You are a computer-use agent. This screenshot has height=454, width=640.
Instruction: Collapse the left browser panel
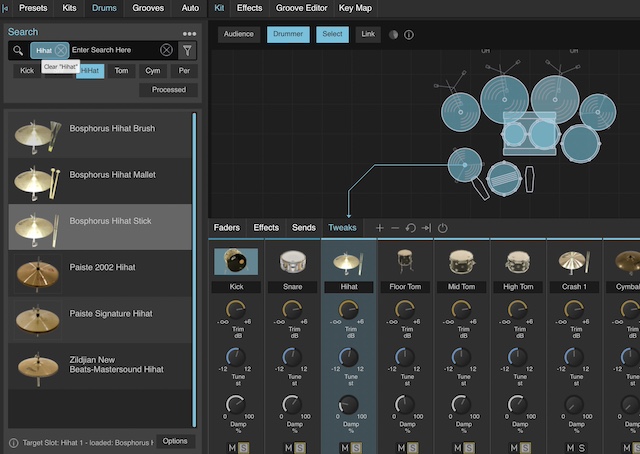[6, 7]
